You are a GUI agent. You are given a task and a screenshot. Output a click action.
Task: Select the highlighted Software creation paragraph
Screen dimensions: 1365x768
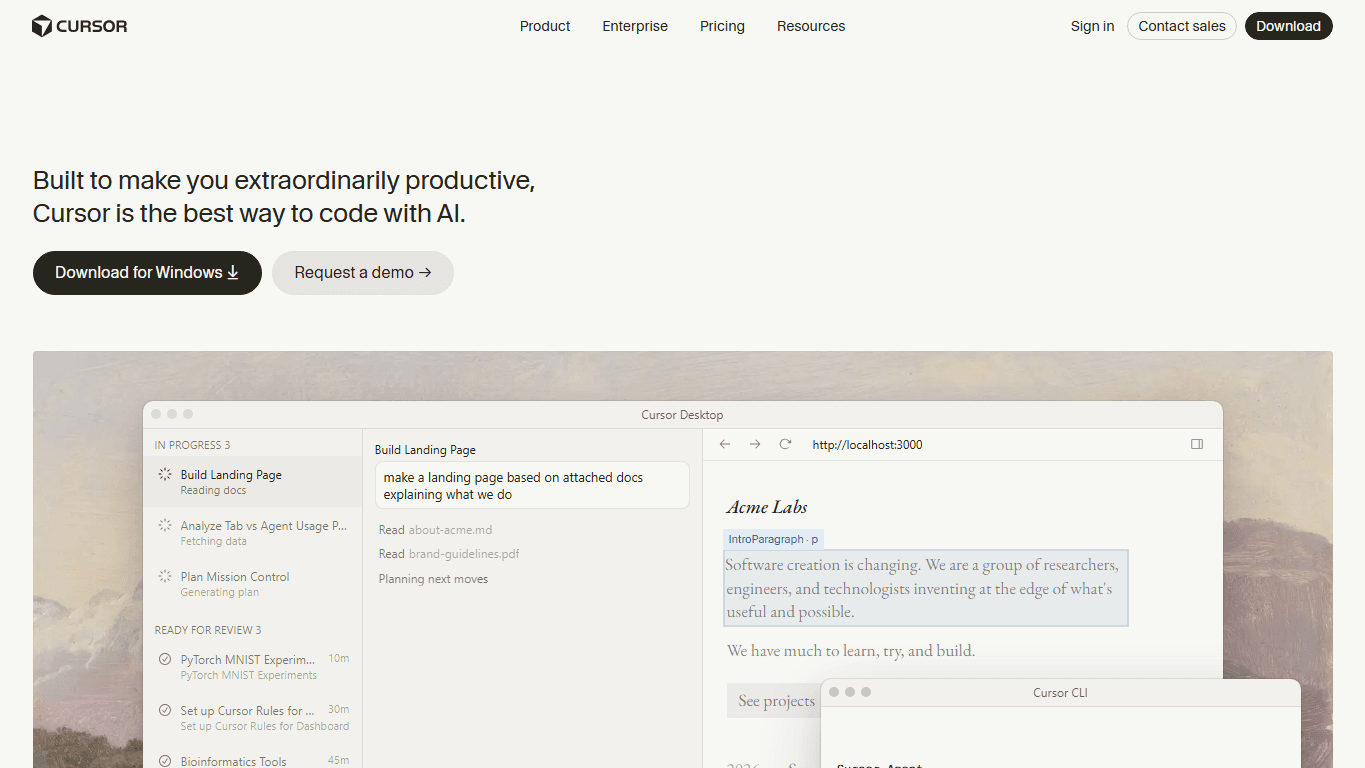(926, 588)
